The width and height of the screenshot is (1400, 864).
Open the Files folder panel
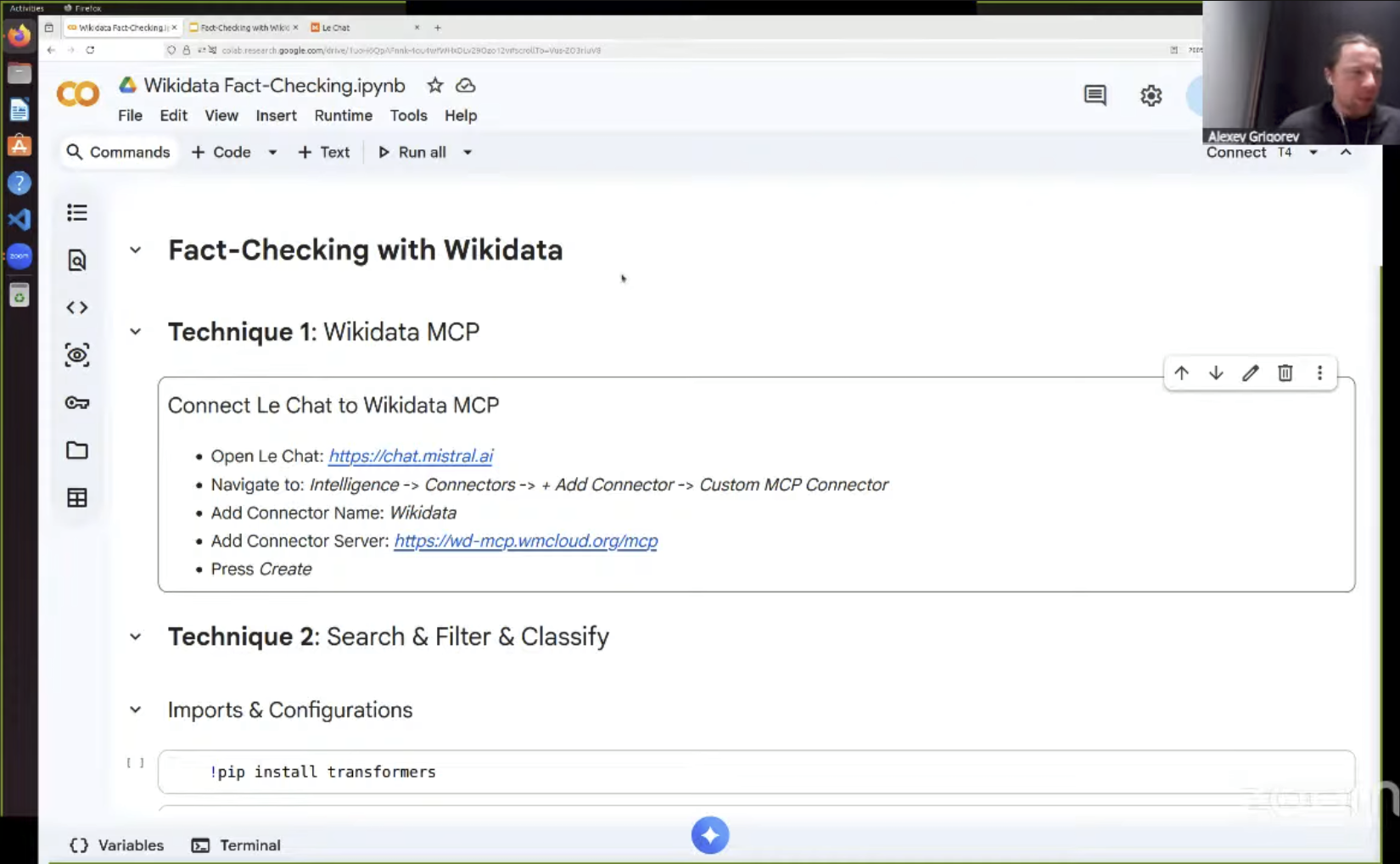pos(77,450)
